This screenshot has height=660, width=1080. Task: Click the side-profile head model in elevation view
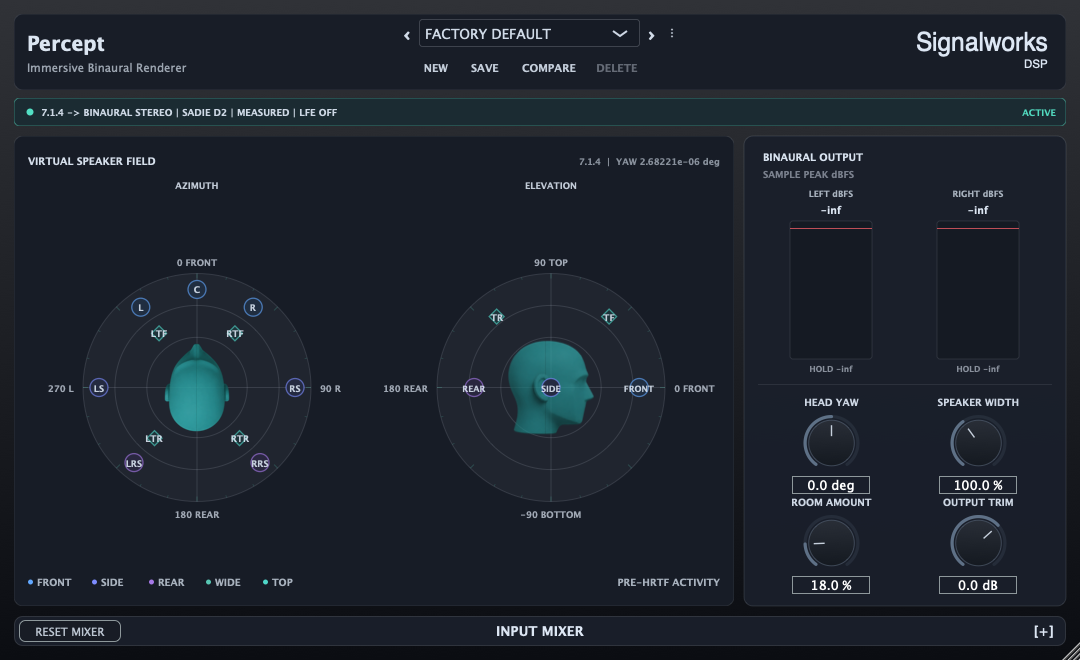click(x=550, y=387)
